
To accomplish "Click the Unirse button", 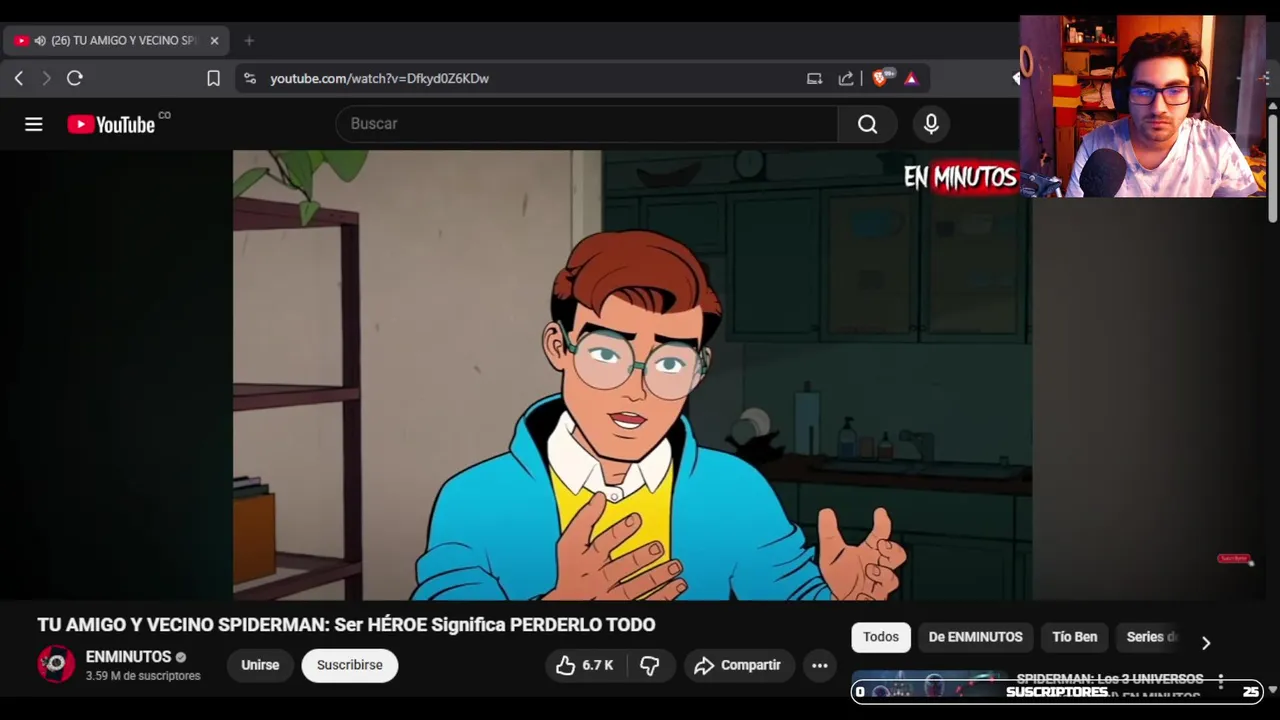I will pos(260,665).
